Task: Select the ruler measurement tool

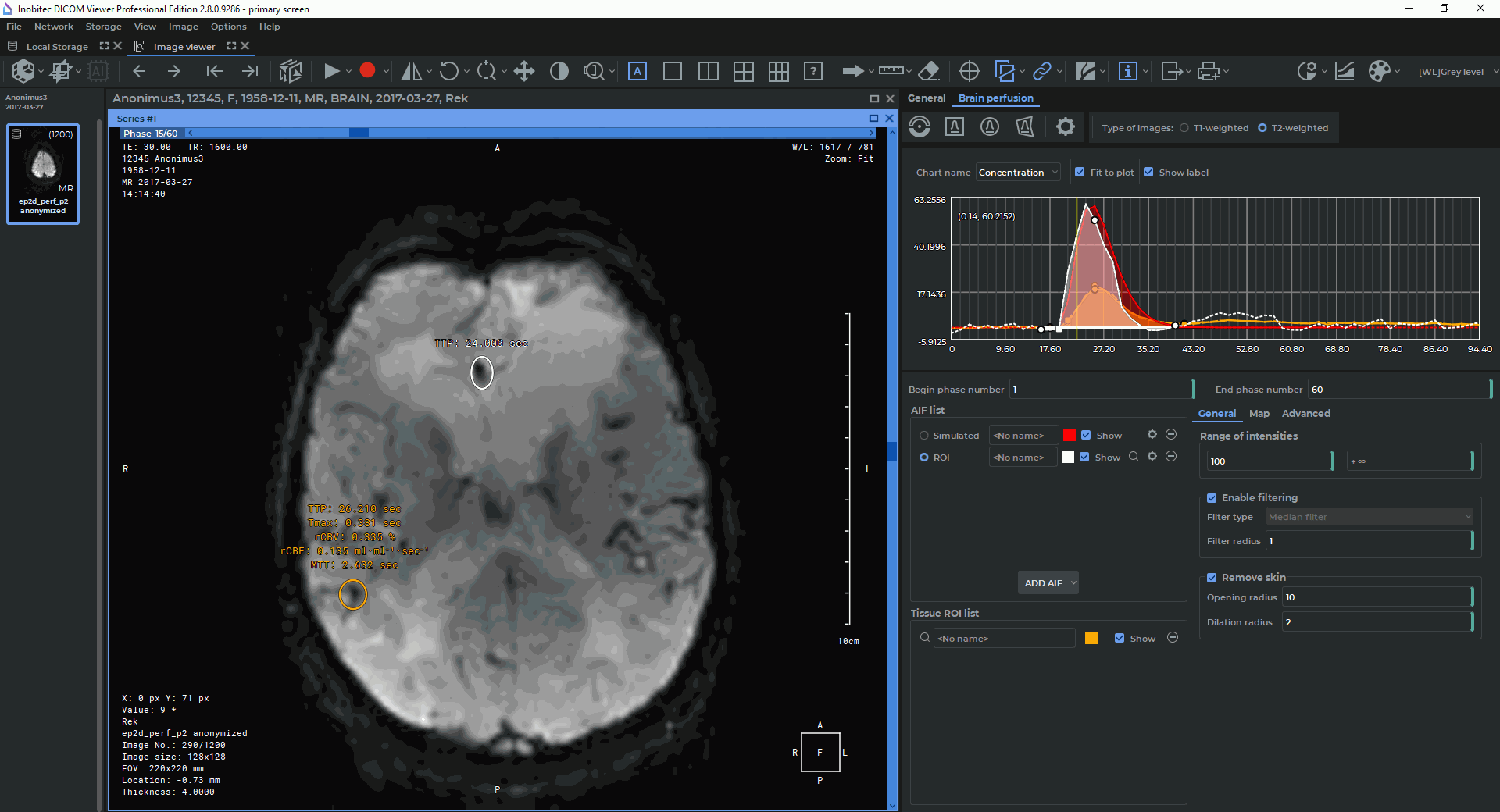Action: 891,71
